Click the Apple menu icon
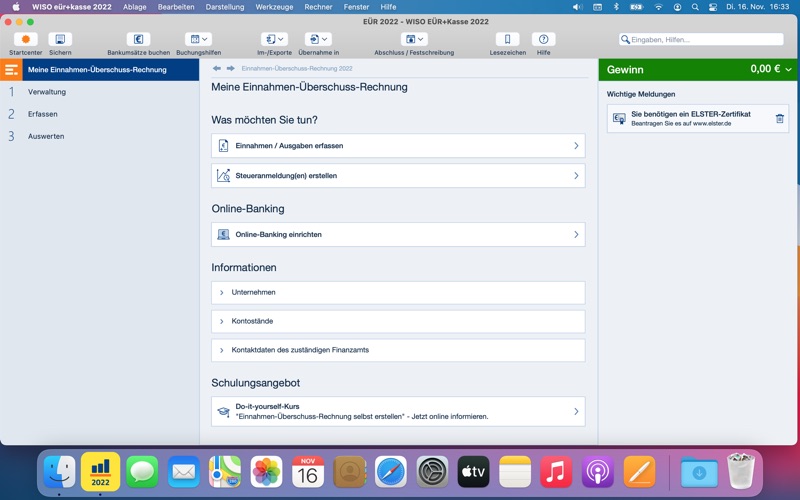800x500 pixels. pyautogui.click(x=16, y=7)
